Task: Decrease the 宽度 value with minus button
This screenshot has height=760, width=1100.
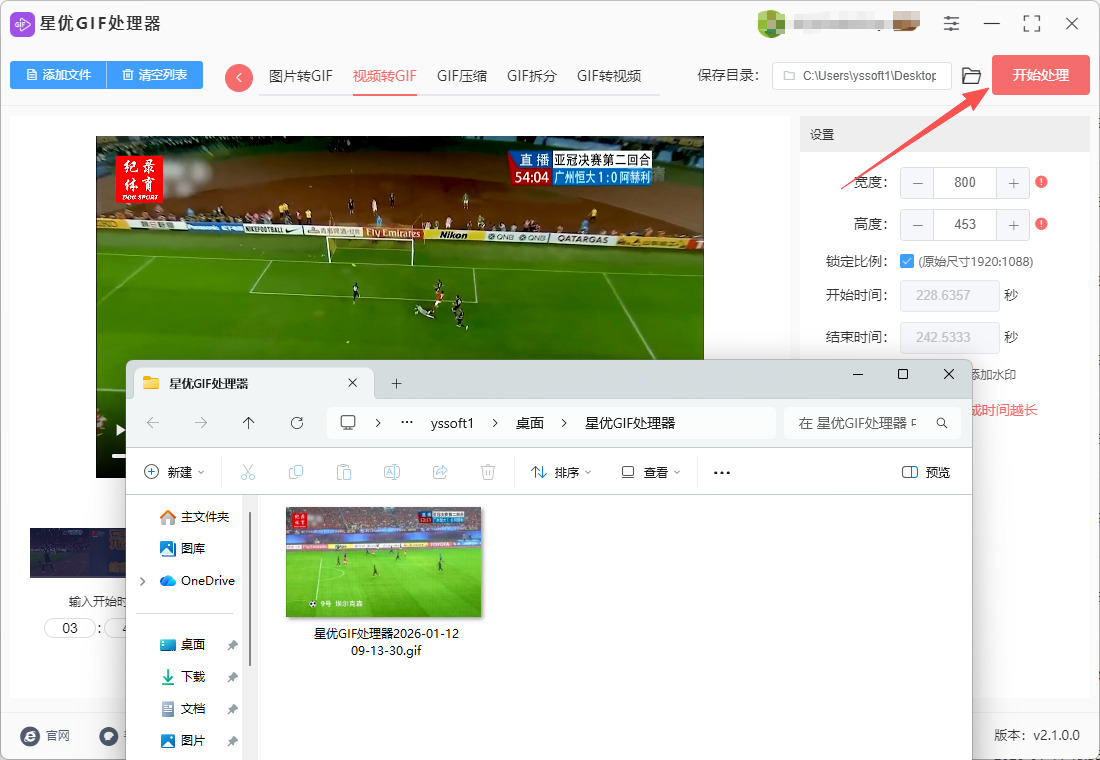Action: [917, 183]
